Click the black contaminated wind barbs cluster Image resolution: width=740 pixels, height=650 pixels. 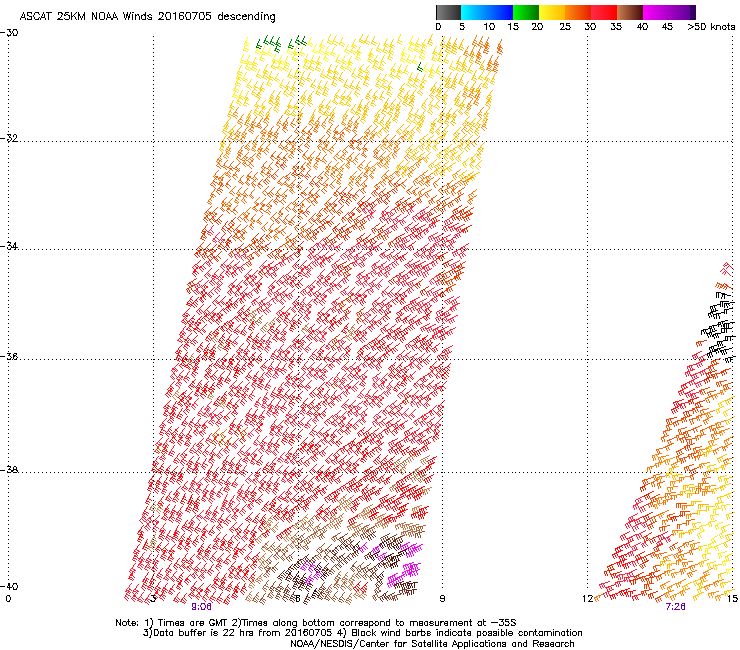click(x=717, y=326)
